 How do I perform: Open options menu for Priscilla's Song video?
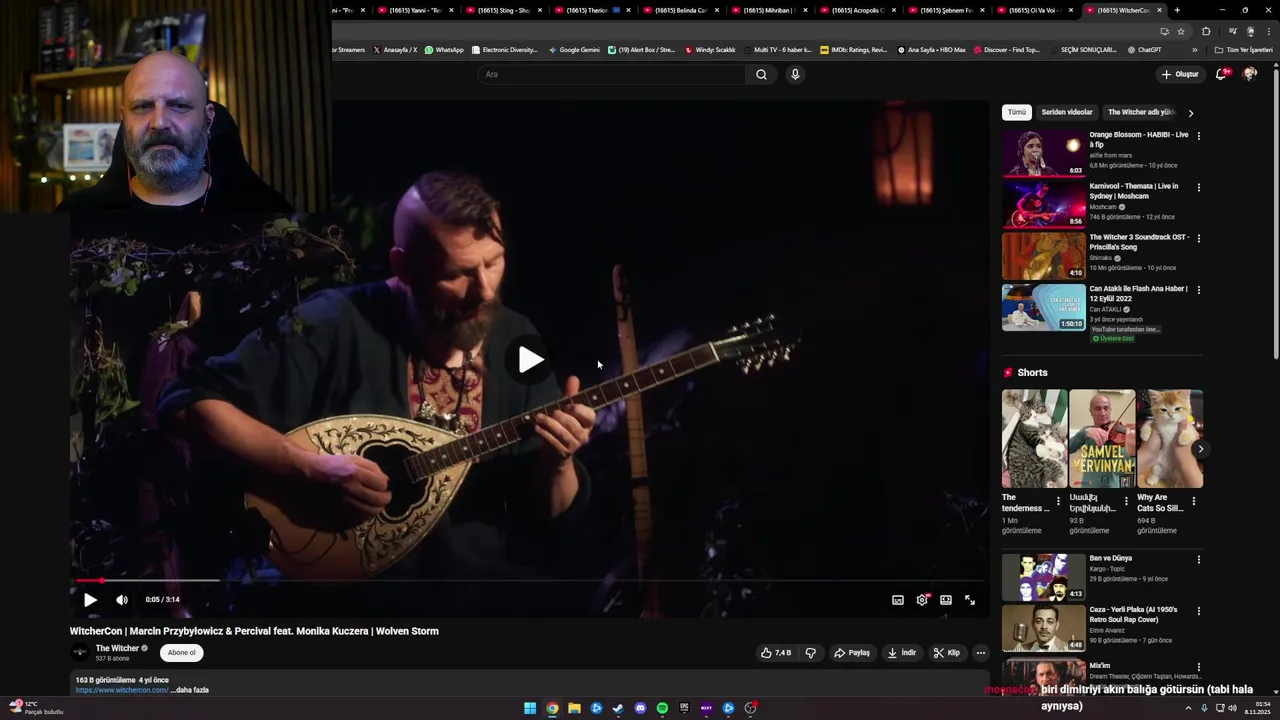coord(1199,238)
